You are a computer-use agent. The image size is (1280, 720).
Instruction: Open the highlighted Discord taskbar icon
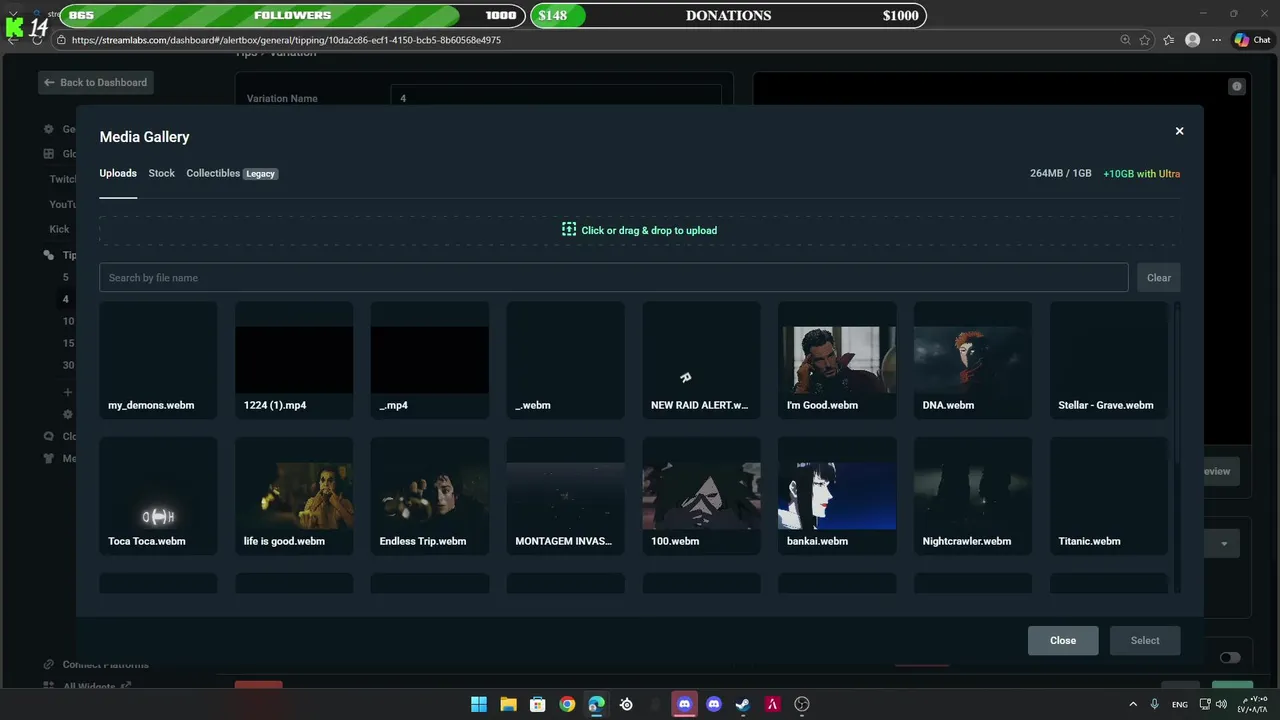684,704
